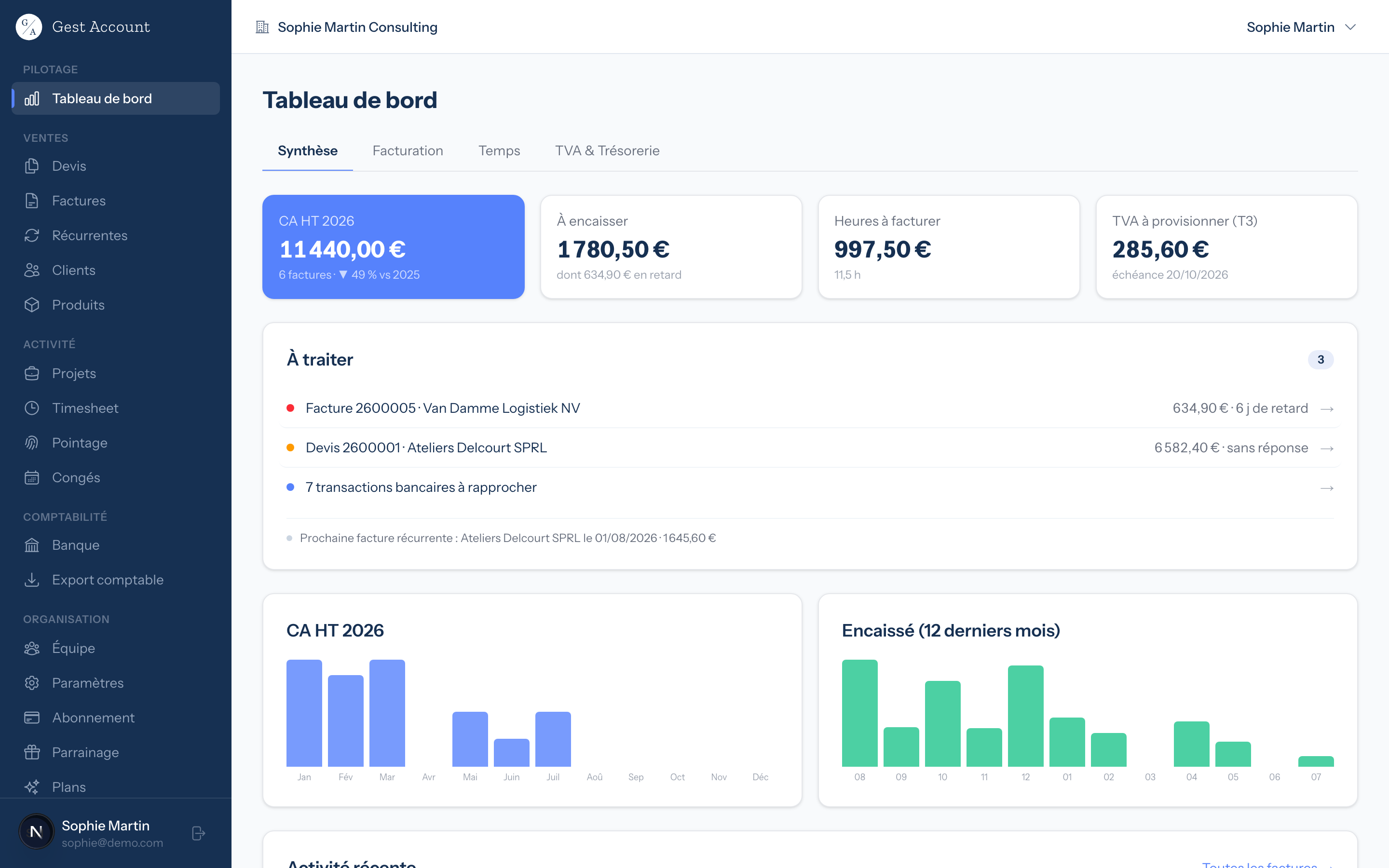
Task: Open Sophie Martin Consulting company selector
Action: pos(347,27)
